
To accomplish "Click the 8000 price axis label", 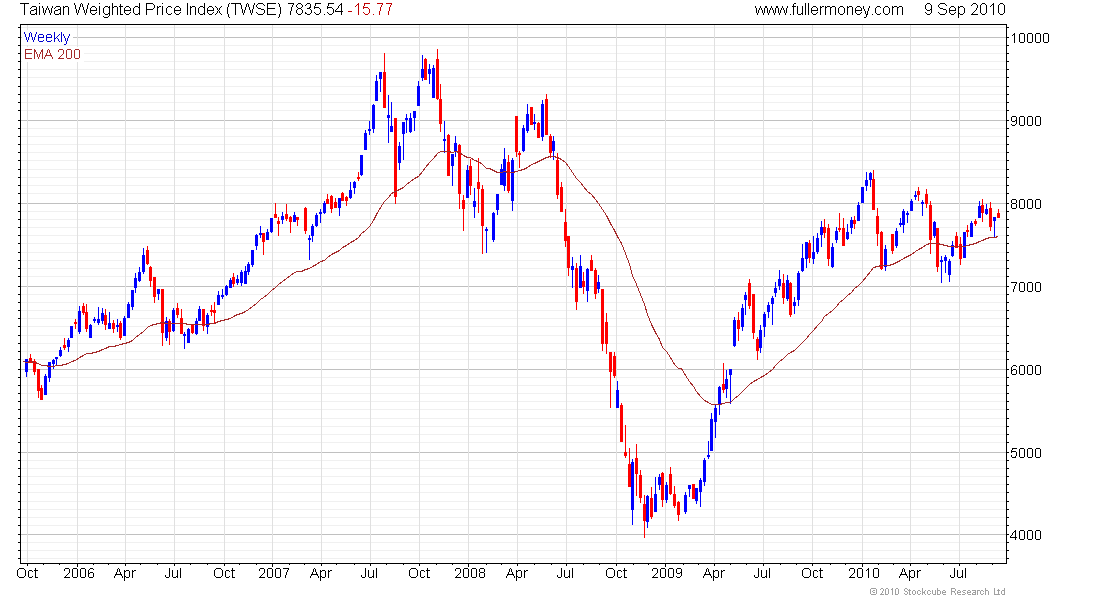I will [x=1026, y=204].
